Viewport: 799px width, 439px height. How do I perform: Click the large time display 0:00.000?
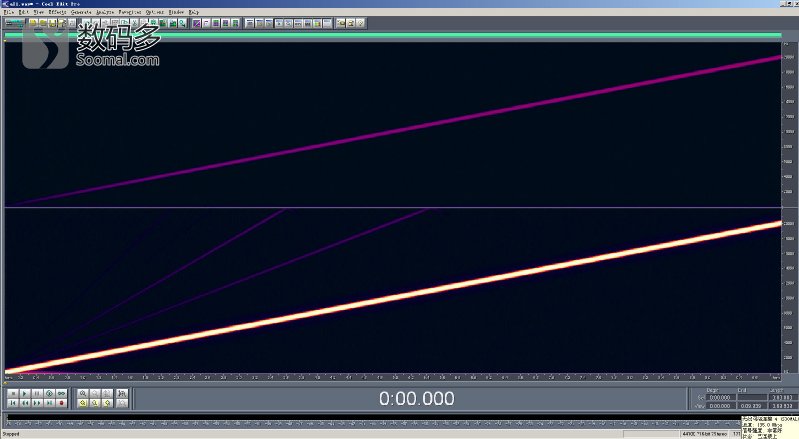(x=415, y=399)
